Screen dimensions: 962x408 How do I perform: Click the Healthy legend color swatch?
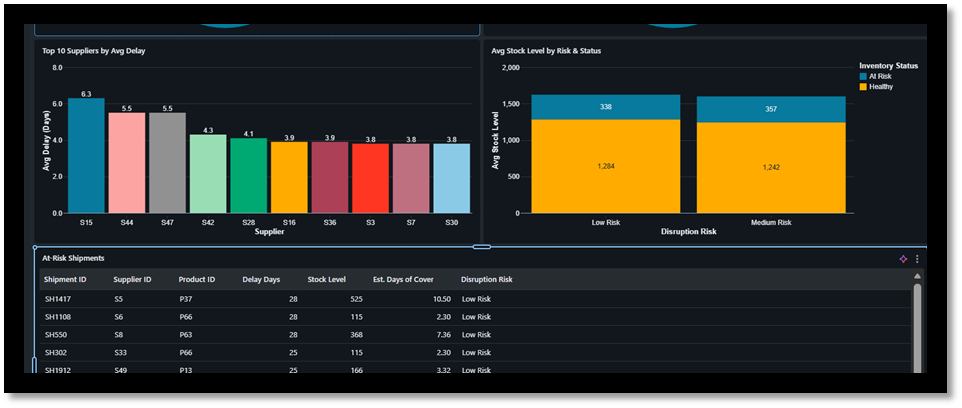[x=863, y=87]
